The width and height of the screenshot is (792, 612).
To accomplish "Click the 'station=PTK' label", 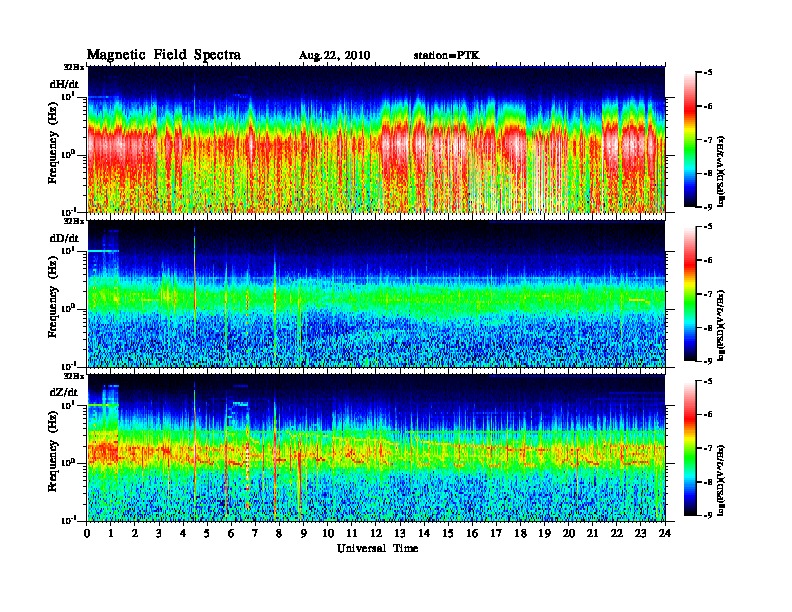I will coord(446,55).
